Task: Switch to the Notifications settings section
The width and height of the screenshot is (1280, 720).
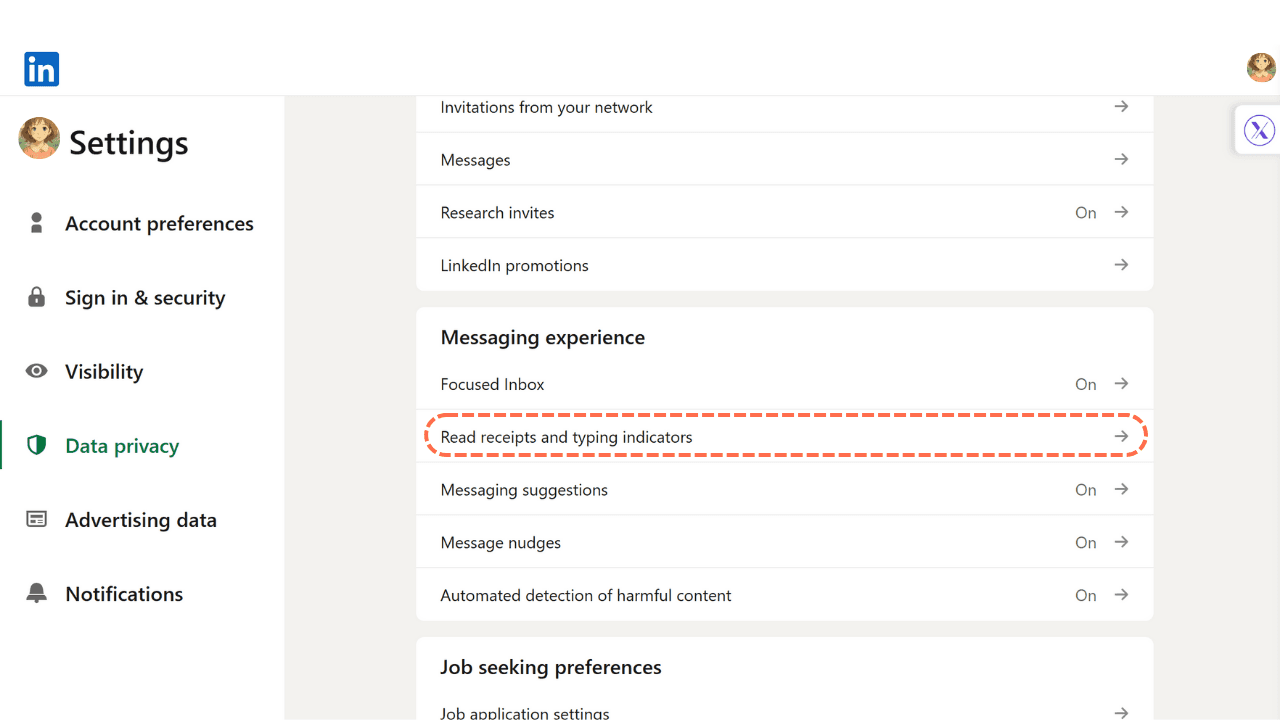Action: coord(124,593)
